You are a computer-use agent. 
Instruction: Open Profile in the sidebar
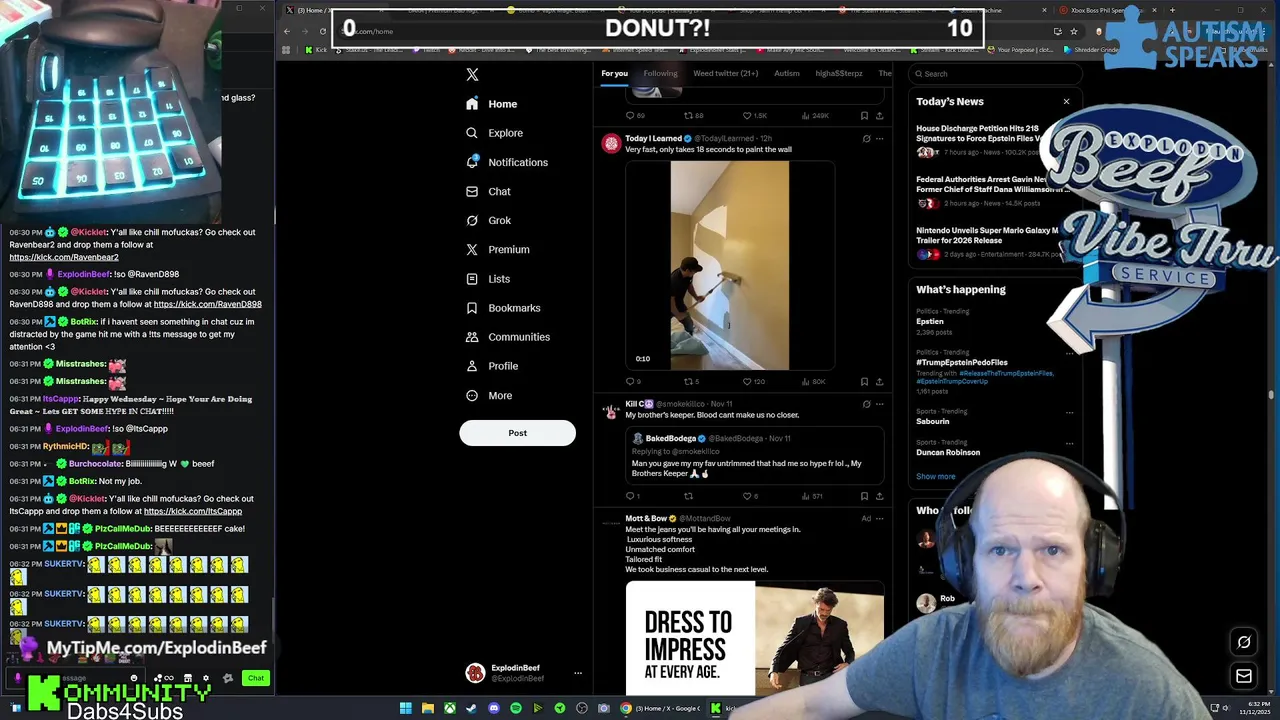click(492, 366)
